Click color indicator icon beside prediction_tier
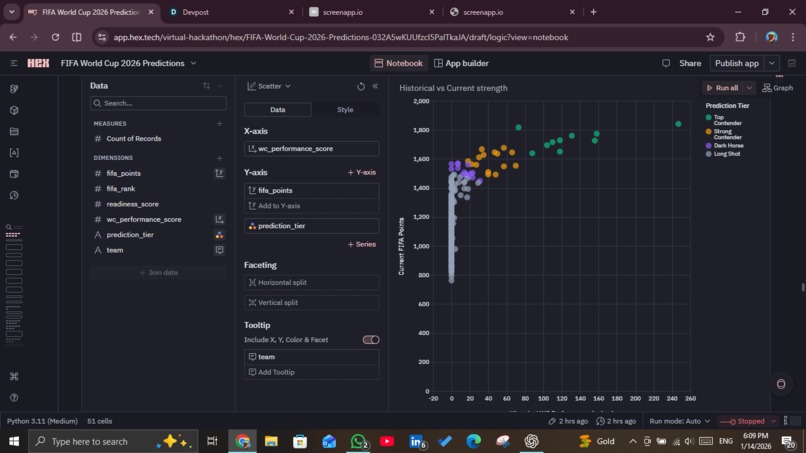This screenshot has width=806, height=453. point(219,235)
